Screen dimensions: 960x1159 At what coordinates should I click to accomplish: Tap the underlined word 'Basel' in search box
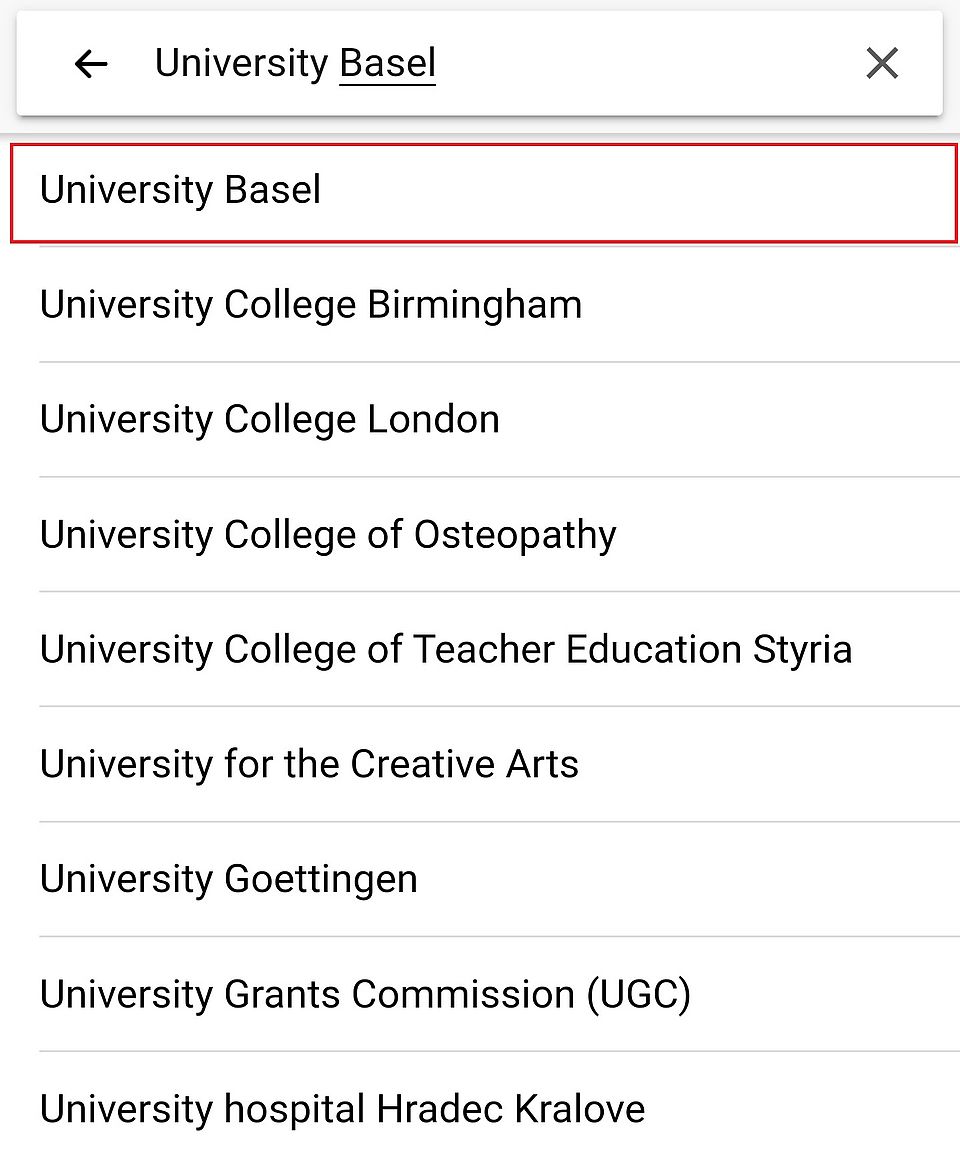coord(388,64)
